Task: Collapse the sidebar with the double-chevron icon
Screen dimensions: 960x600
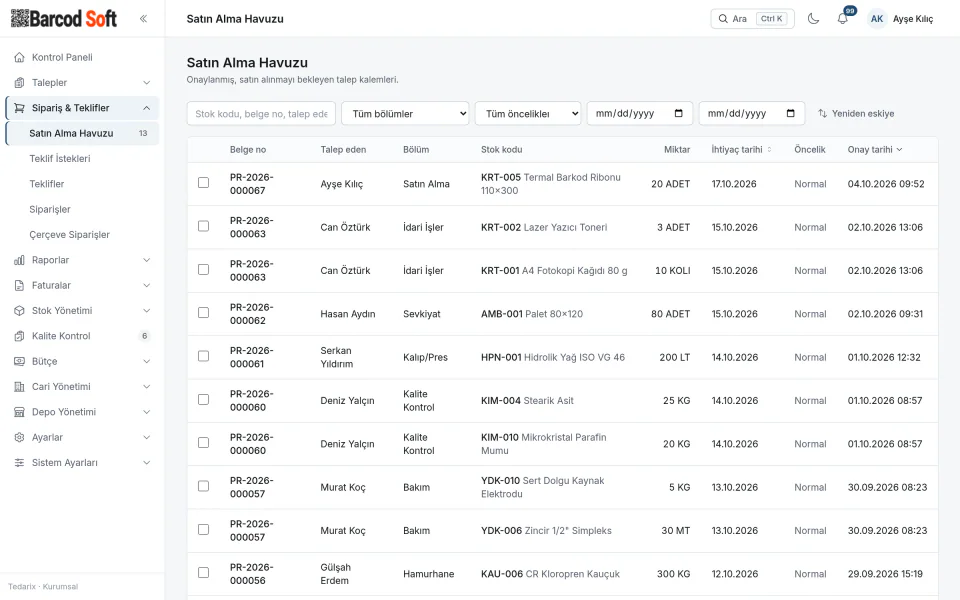Action: point(143,18)
